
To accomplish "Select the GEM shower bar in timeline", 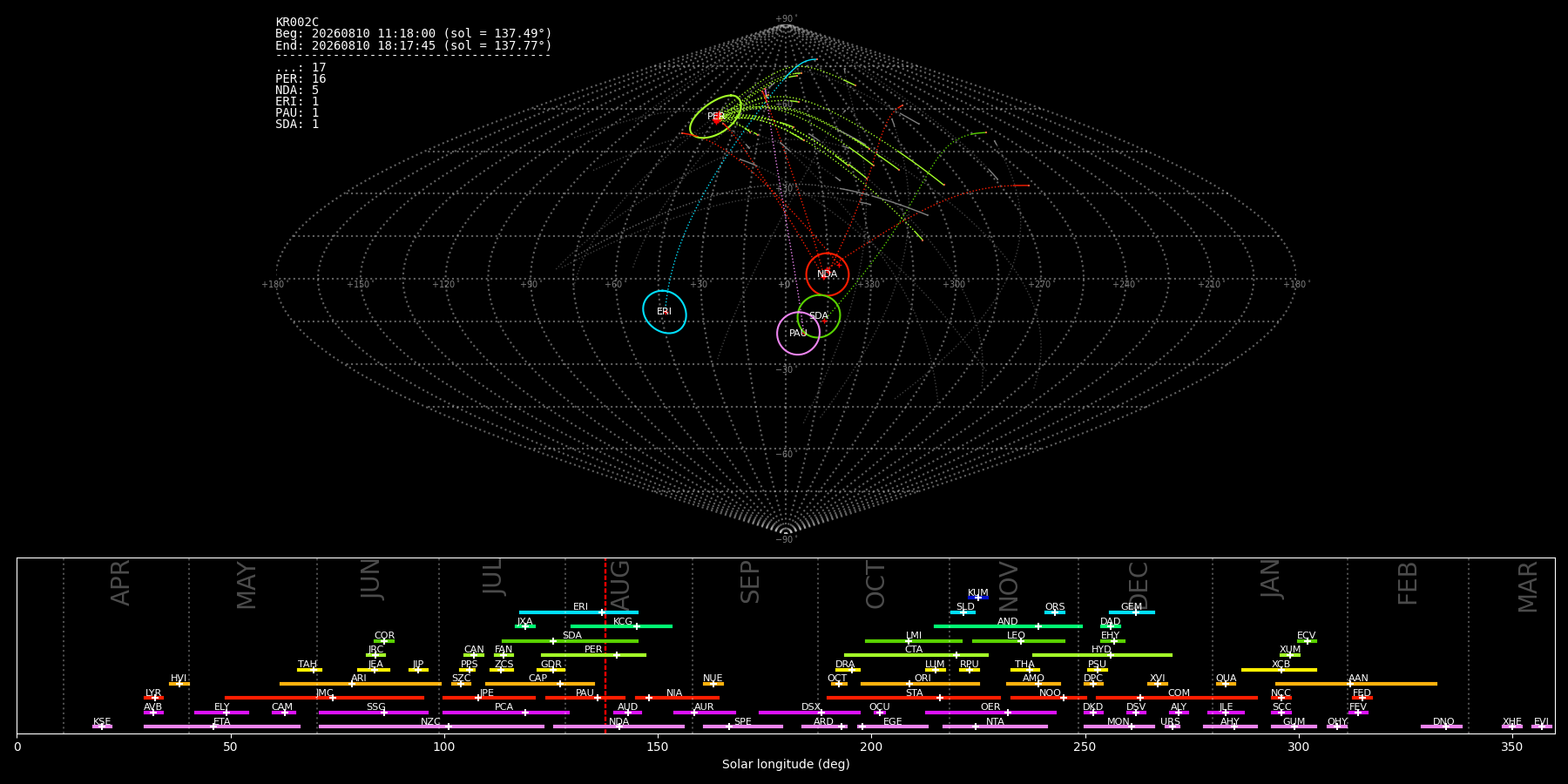I will tap(1132, 612).
